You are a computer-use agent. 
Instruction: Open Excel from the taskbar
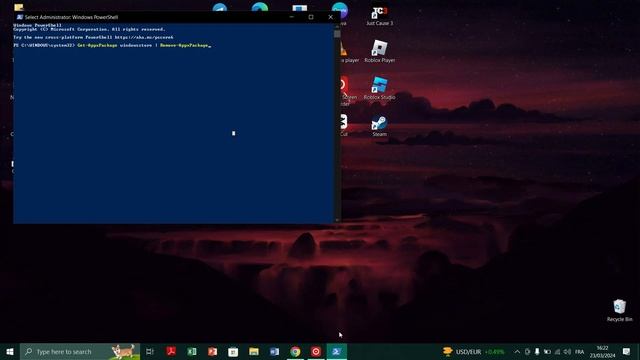coord(191,351)
